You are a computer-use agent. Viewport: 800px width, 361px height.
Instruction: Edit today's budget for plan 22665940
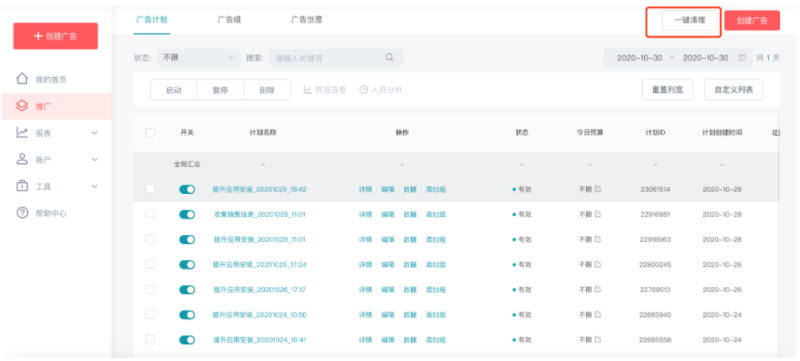[x=598, y=315]
